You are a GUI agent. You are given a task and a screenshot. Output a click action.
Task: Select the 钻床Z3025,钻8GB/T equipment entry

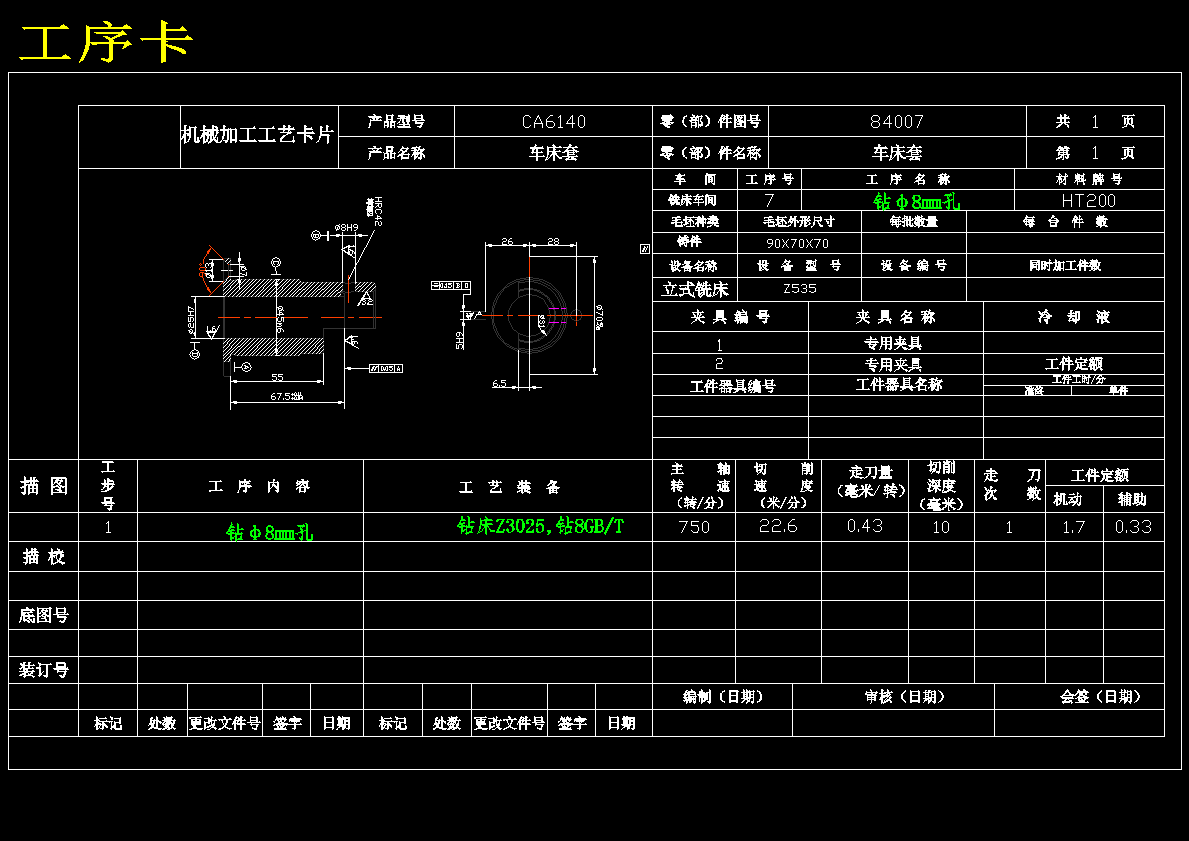tap(540, 526)
